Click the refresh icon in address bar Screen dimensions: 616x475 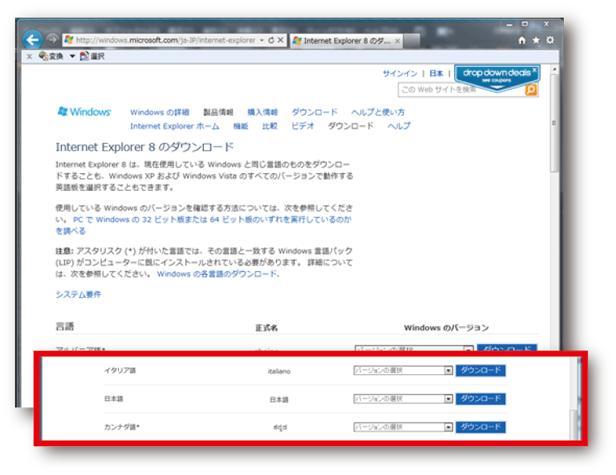point(271,40)
